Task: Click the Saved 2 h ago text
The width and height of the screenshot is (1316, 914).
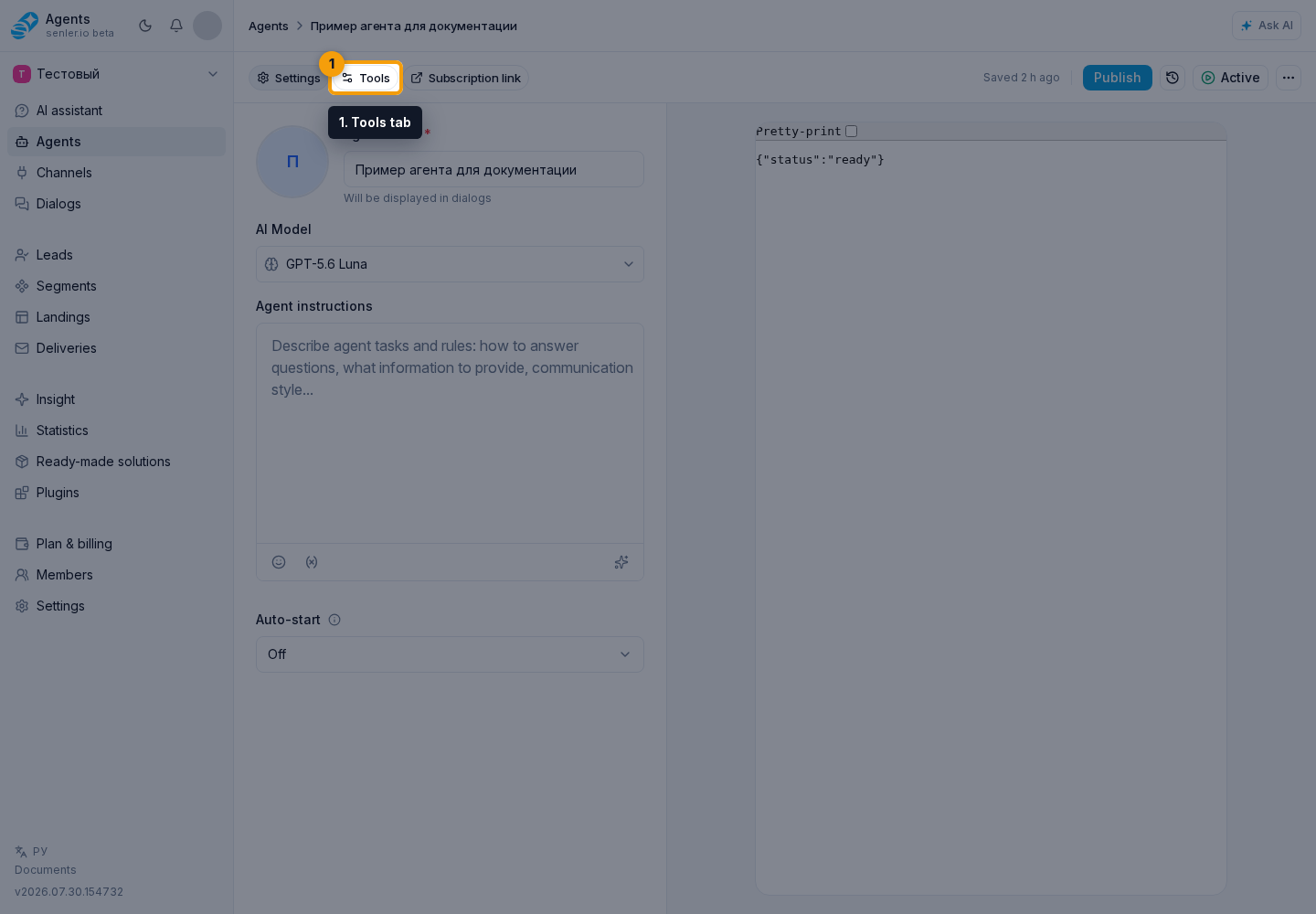Action: (1022, 78)
